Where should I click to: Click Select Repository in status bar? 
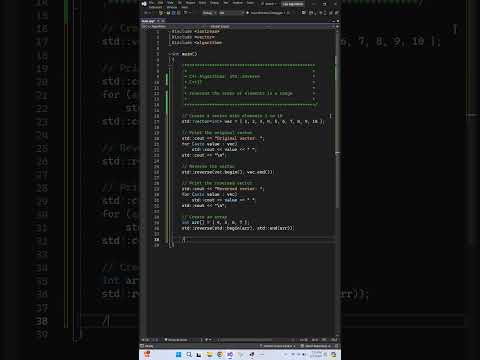316,346
